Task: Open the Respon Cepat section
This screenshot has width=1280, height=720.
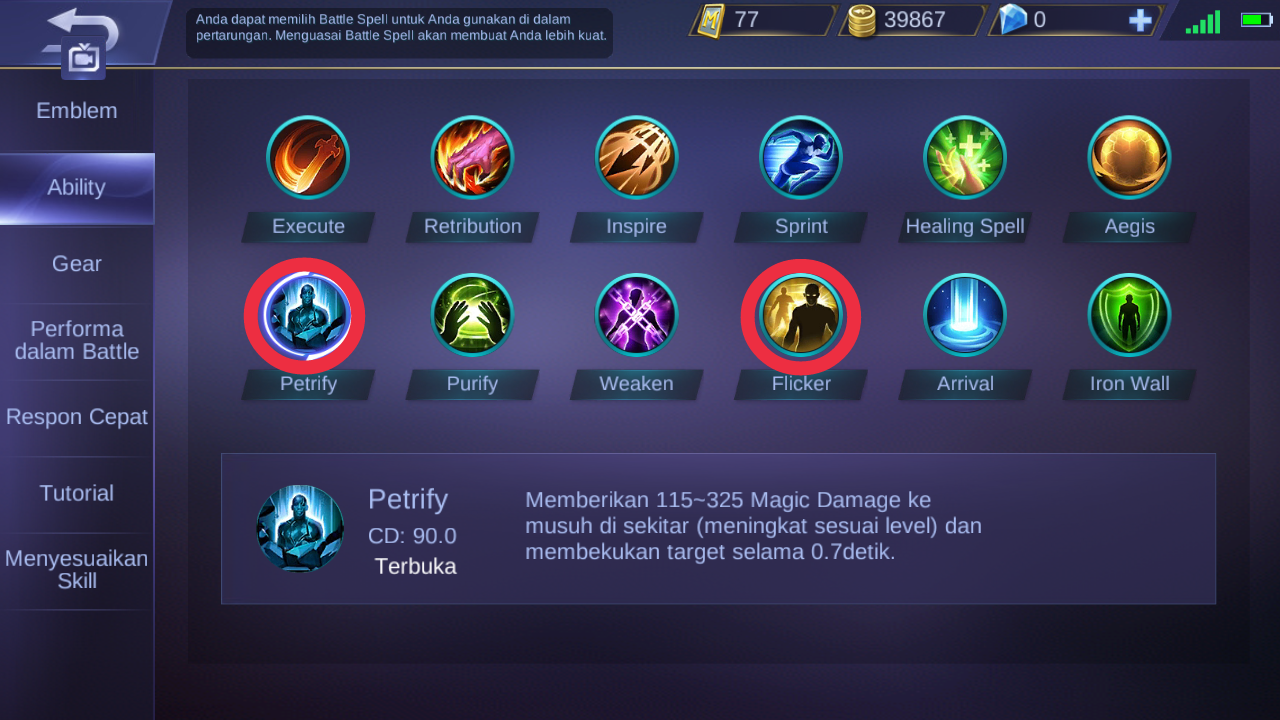Action: (77, 417)
